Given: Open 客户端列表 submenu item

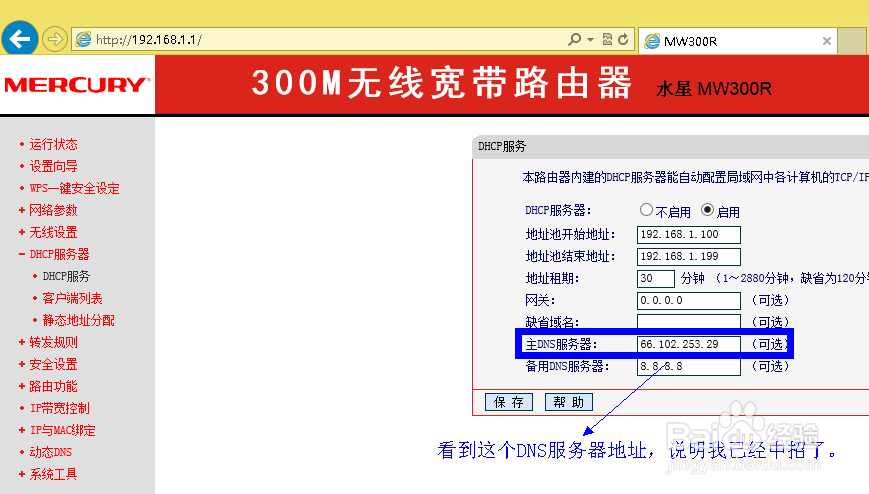Looking at the screenshot, I should click(72, 298).
